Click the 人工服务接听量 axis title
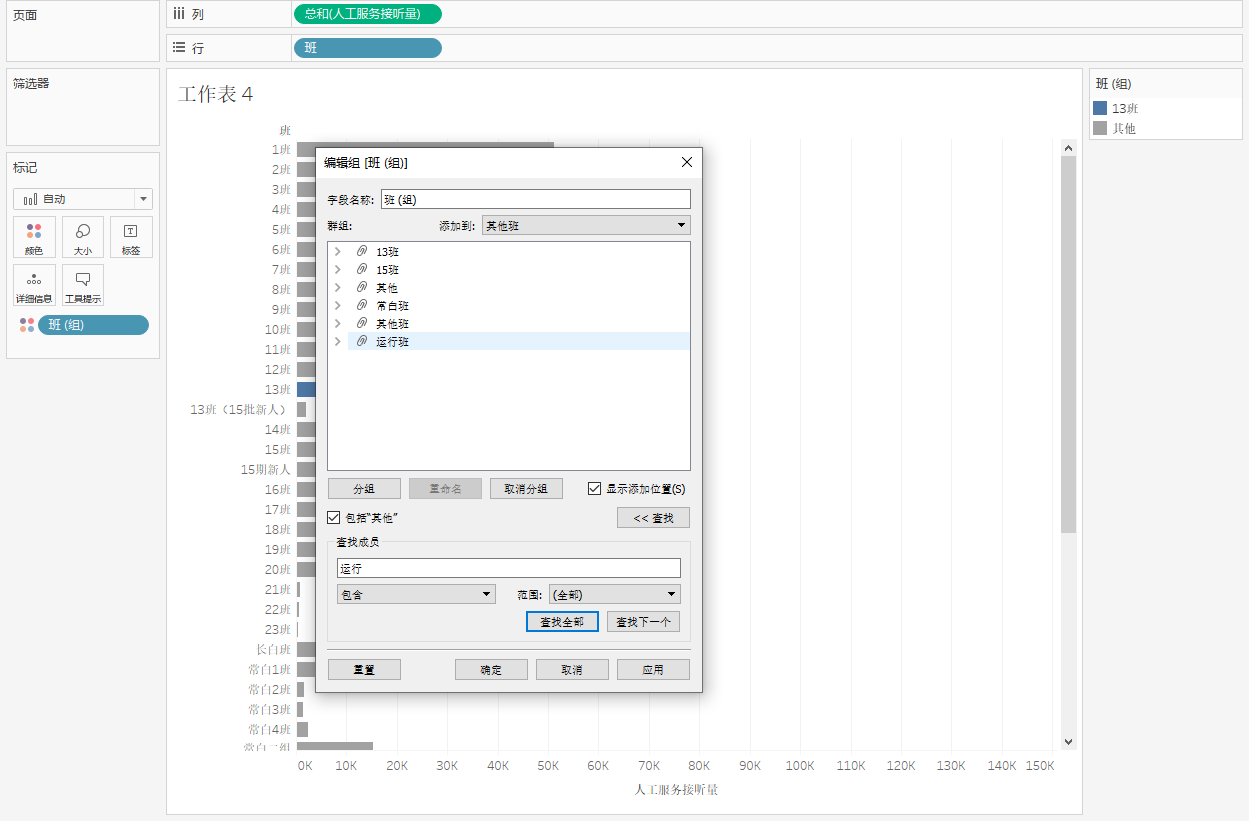 pyautogui.click(x=676, y=790)
